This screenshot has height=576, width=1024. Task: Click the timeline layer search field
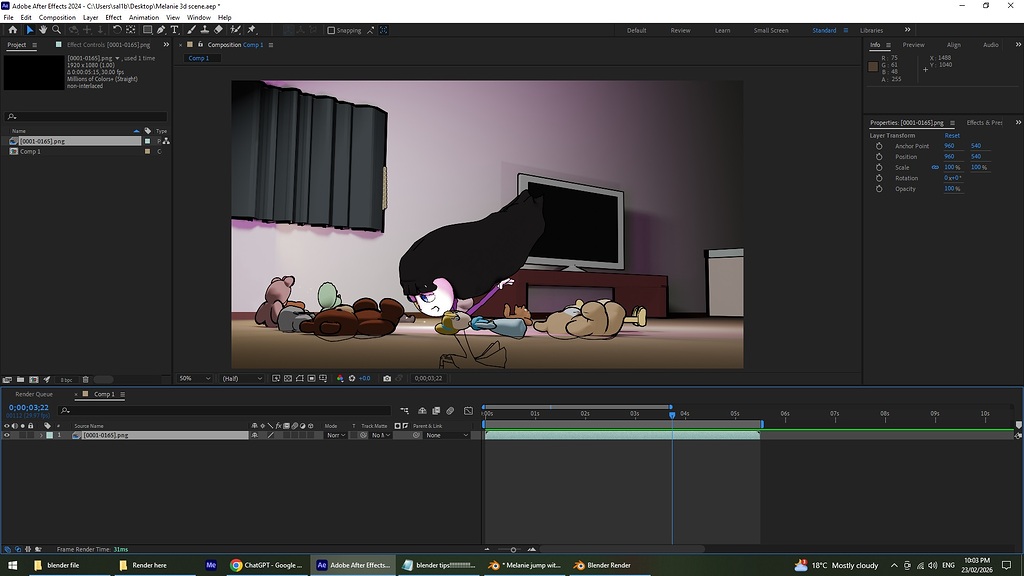[224, 411]
